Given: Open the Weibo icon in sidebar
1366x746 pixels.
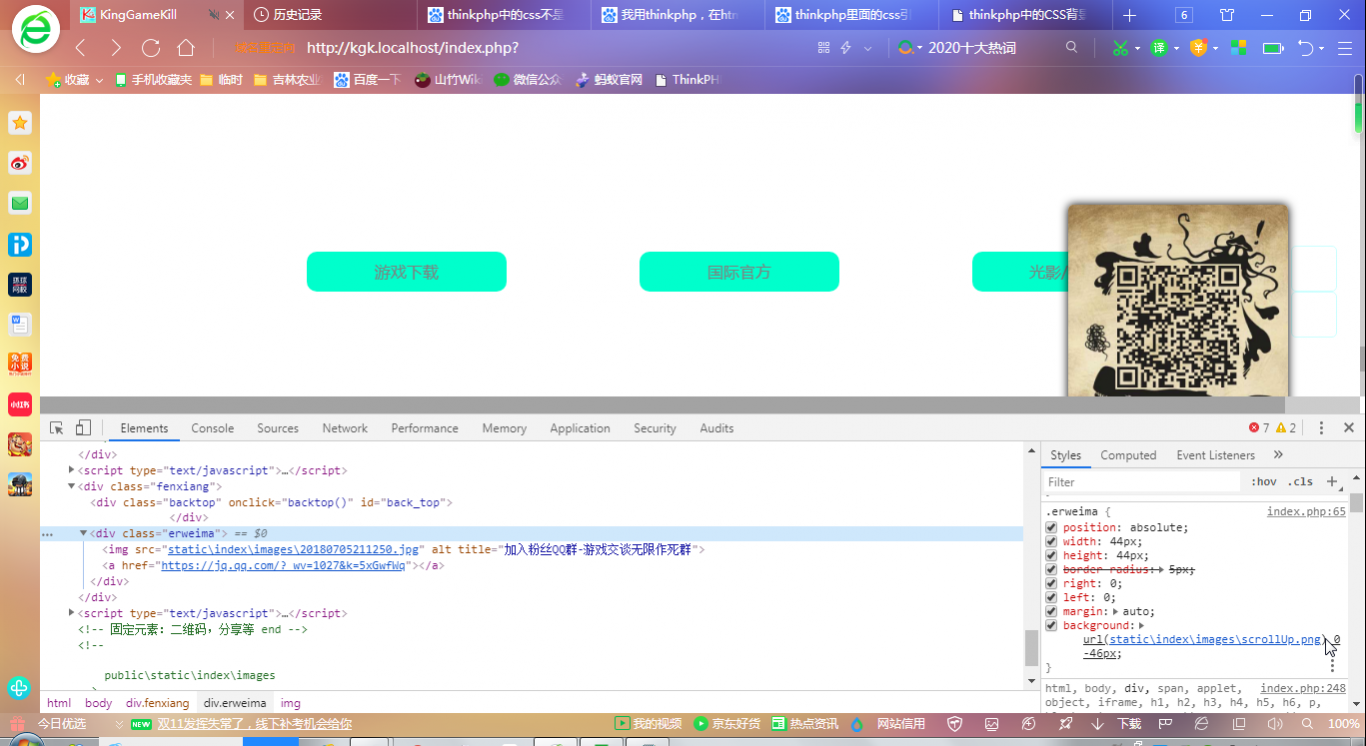Looking at the screenshot, I should 20,163.
